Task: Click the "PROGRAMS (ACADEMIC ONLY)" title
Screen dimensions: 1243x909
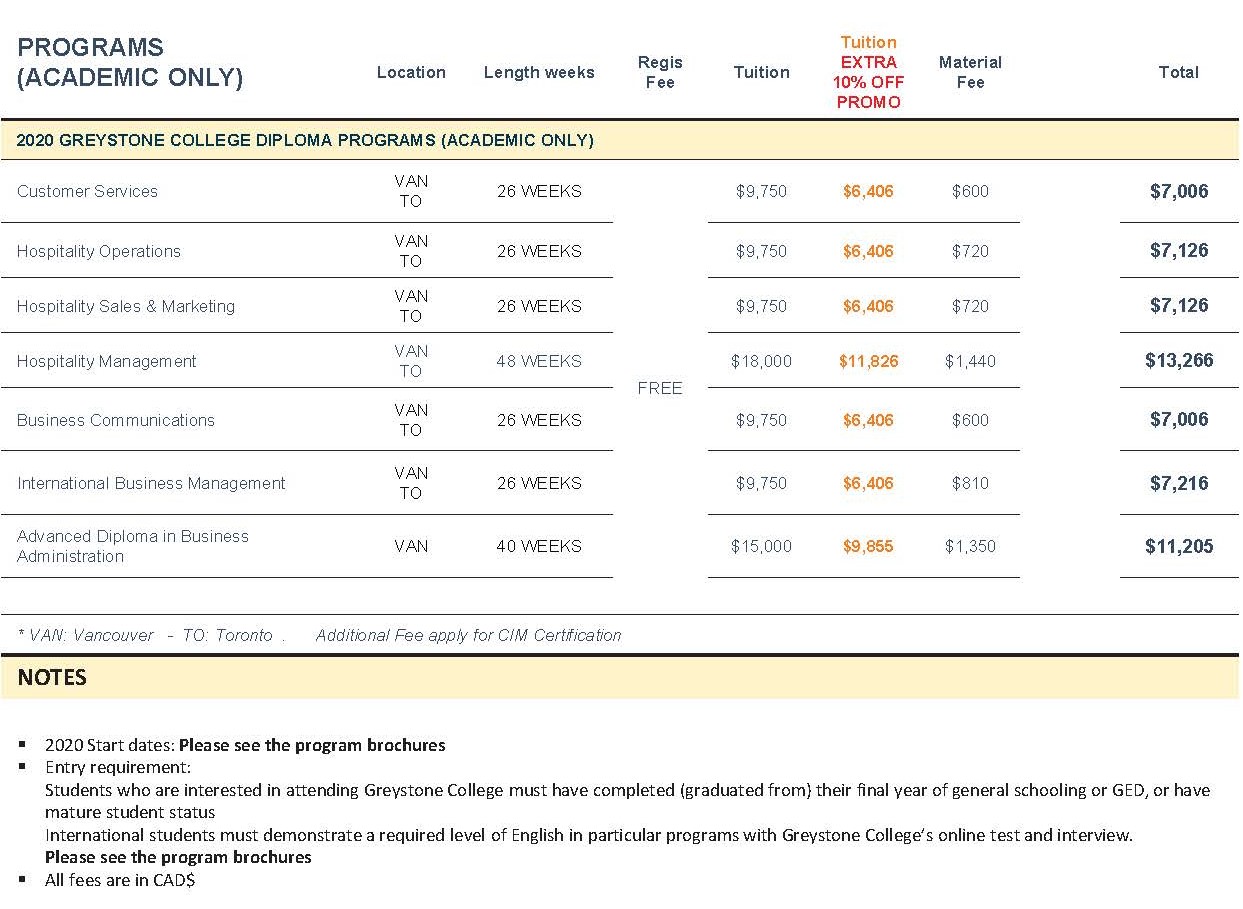Action: pyautogui.click(x=130, y=62)
